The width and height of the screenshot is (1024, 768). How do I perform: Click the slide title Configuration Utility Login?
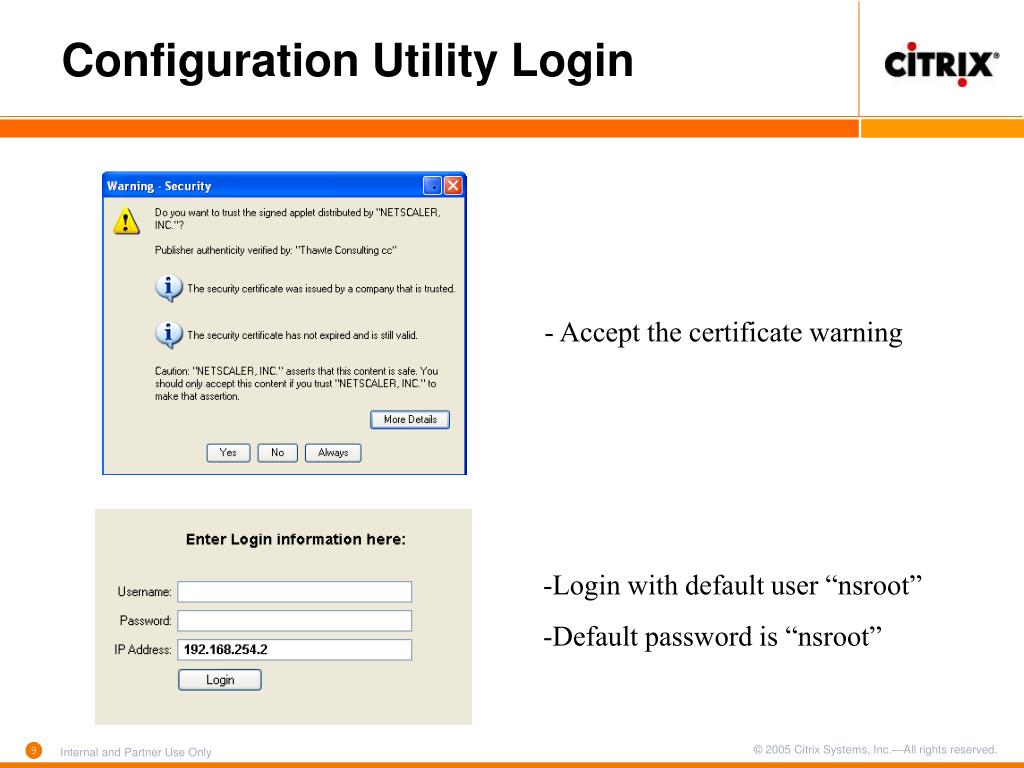click(348, 60)
